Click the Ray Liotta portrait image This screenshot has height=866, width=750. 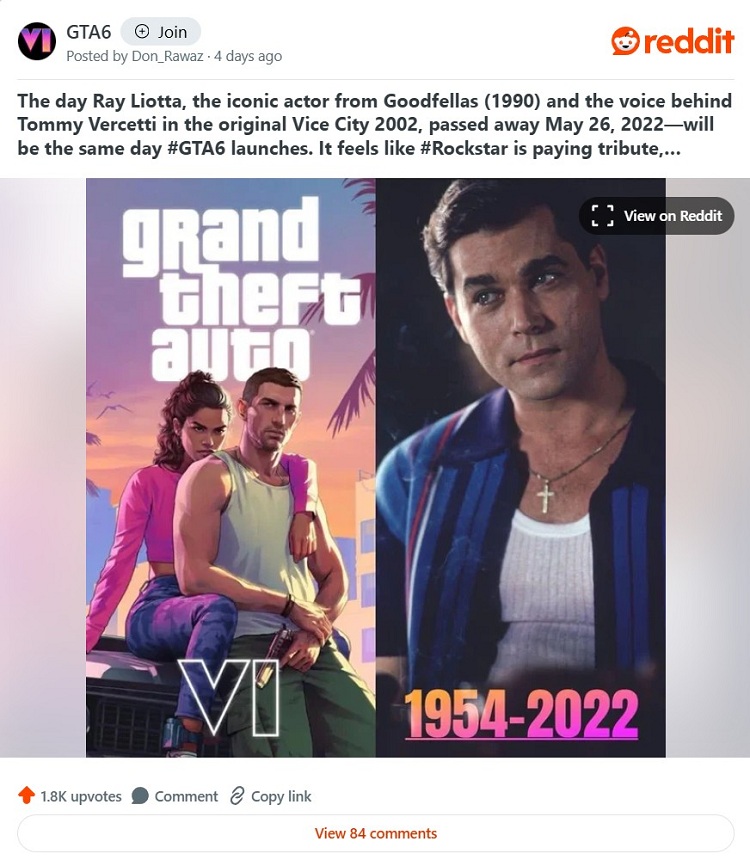(x=521, y=467)
